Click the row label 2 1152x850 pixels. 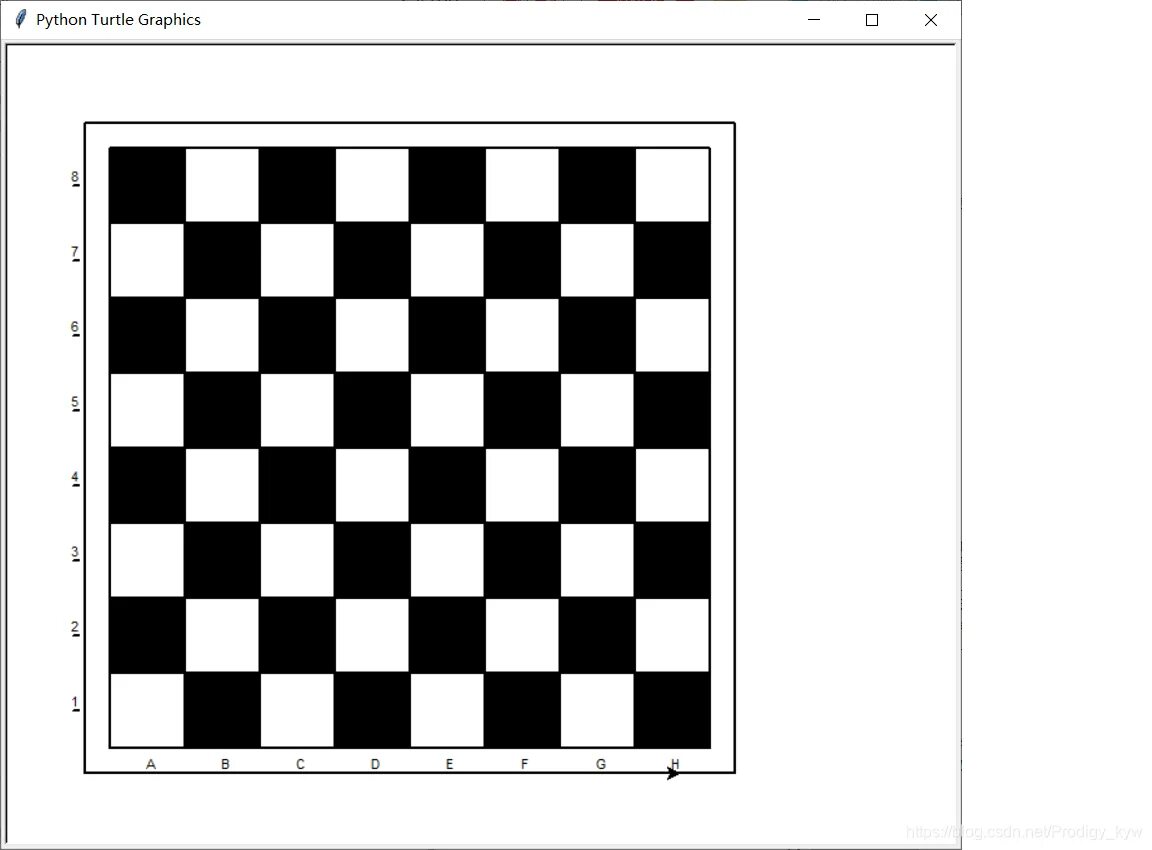point(75,627)
